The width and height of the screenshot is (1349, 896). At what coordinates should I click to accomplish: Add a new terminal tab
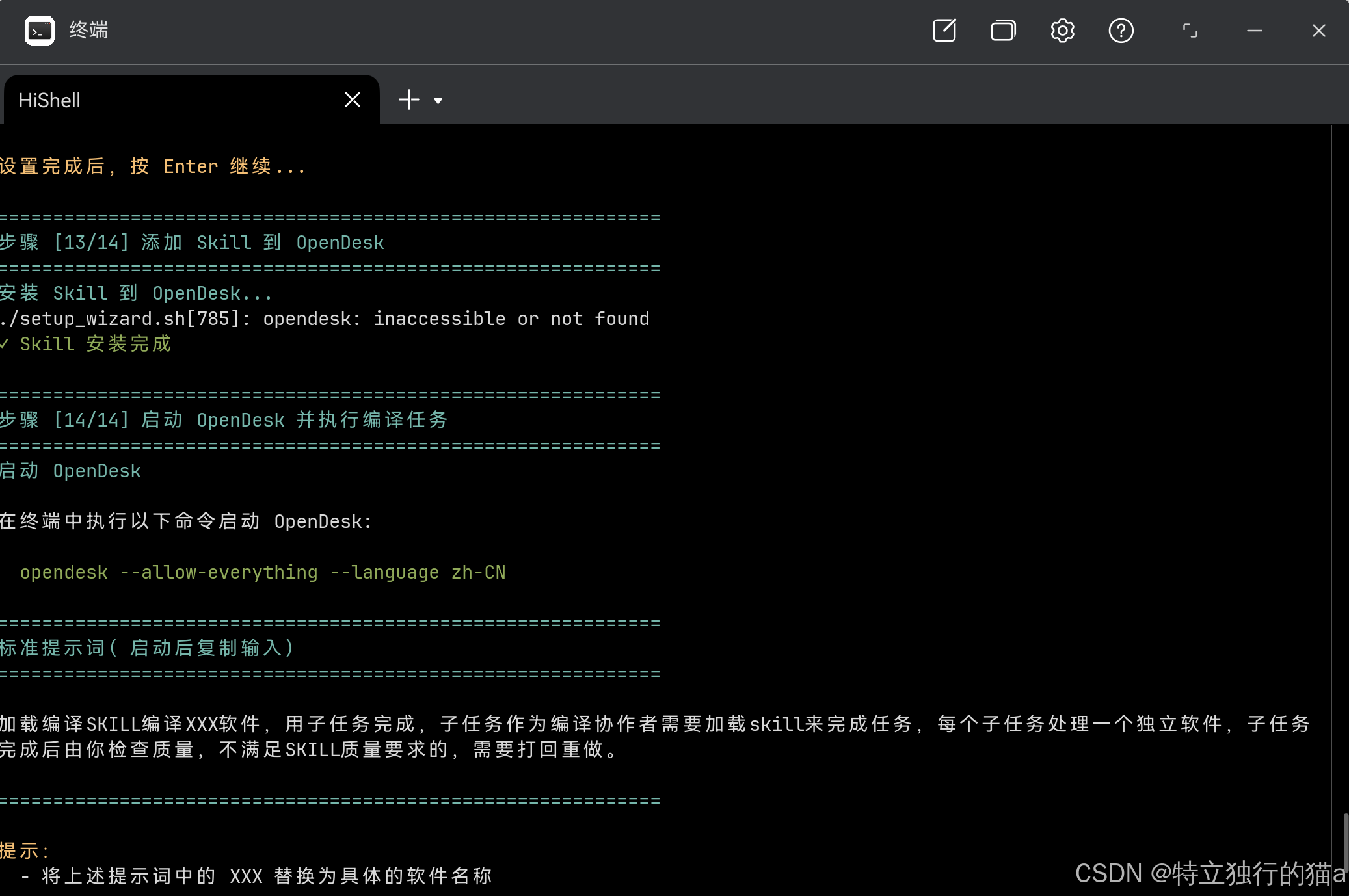click(x=409, y=100)
